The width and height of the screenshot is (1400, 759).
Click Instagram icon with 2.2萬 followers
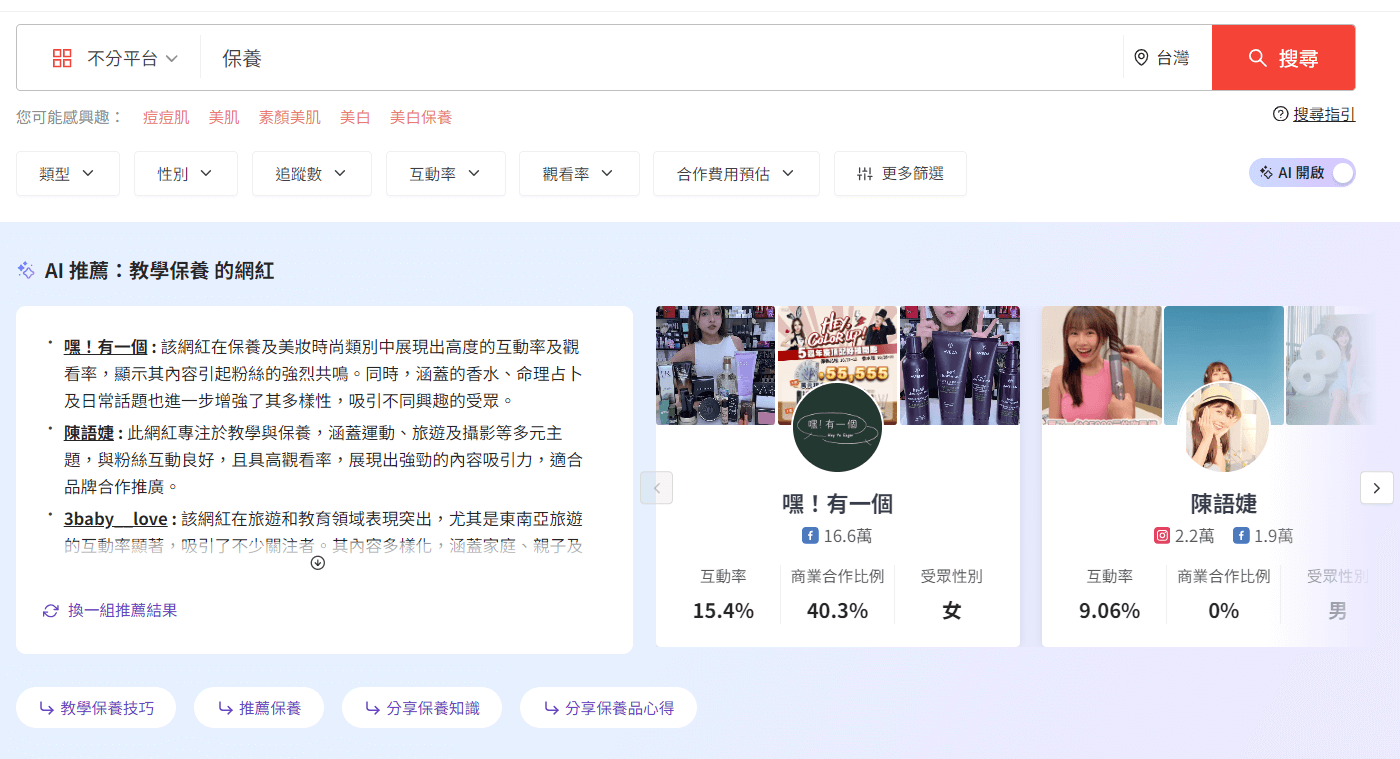coord(1162,536)
